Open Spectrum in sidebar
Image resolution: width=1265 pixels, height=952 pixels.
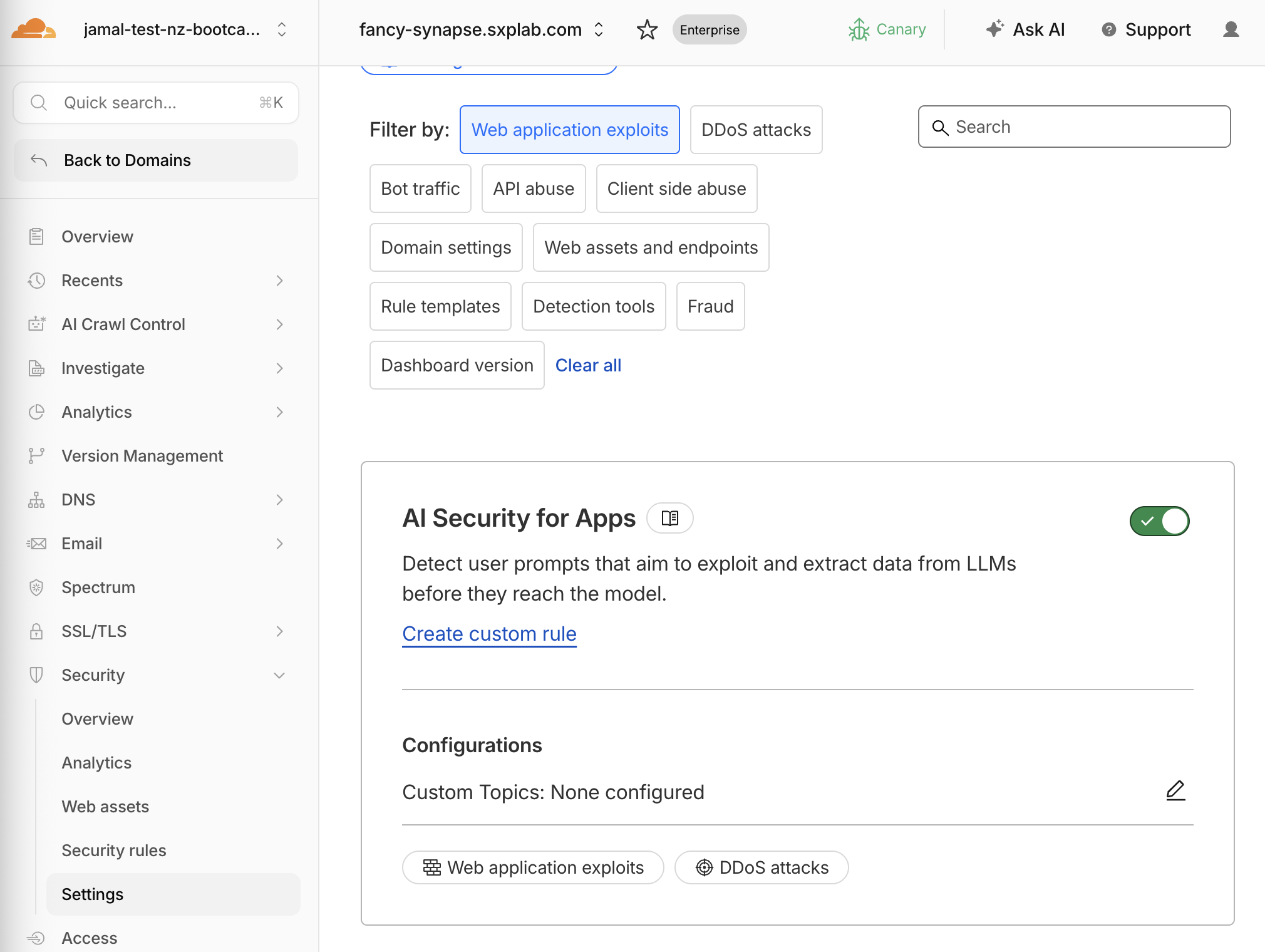tap(98, 587)
